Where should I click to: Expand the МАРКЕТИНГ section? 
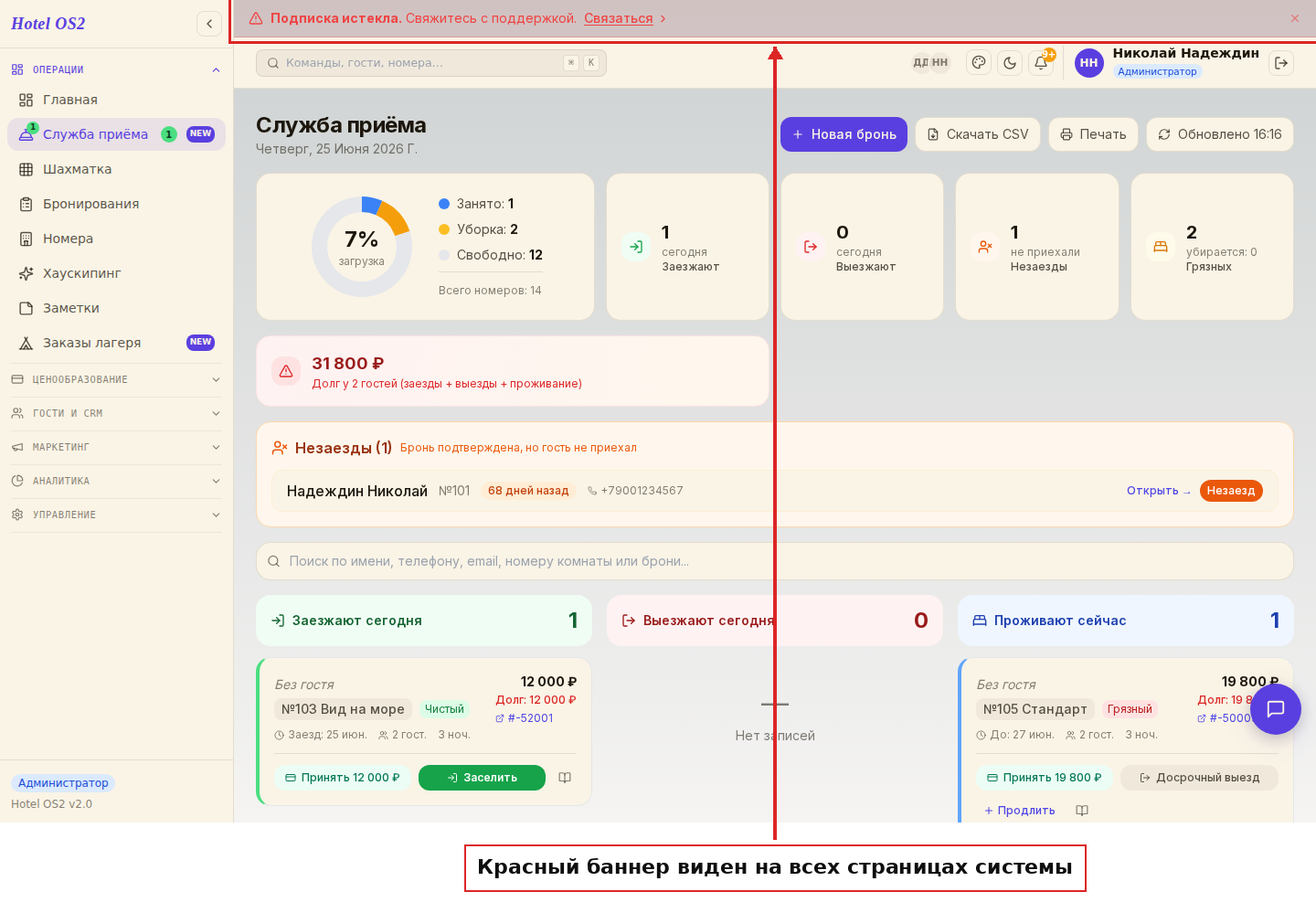(116, 447)
